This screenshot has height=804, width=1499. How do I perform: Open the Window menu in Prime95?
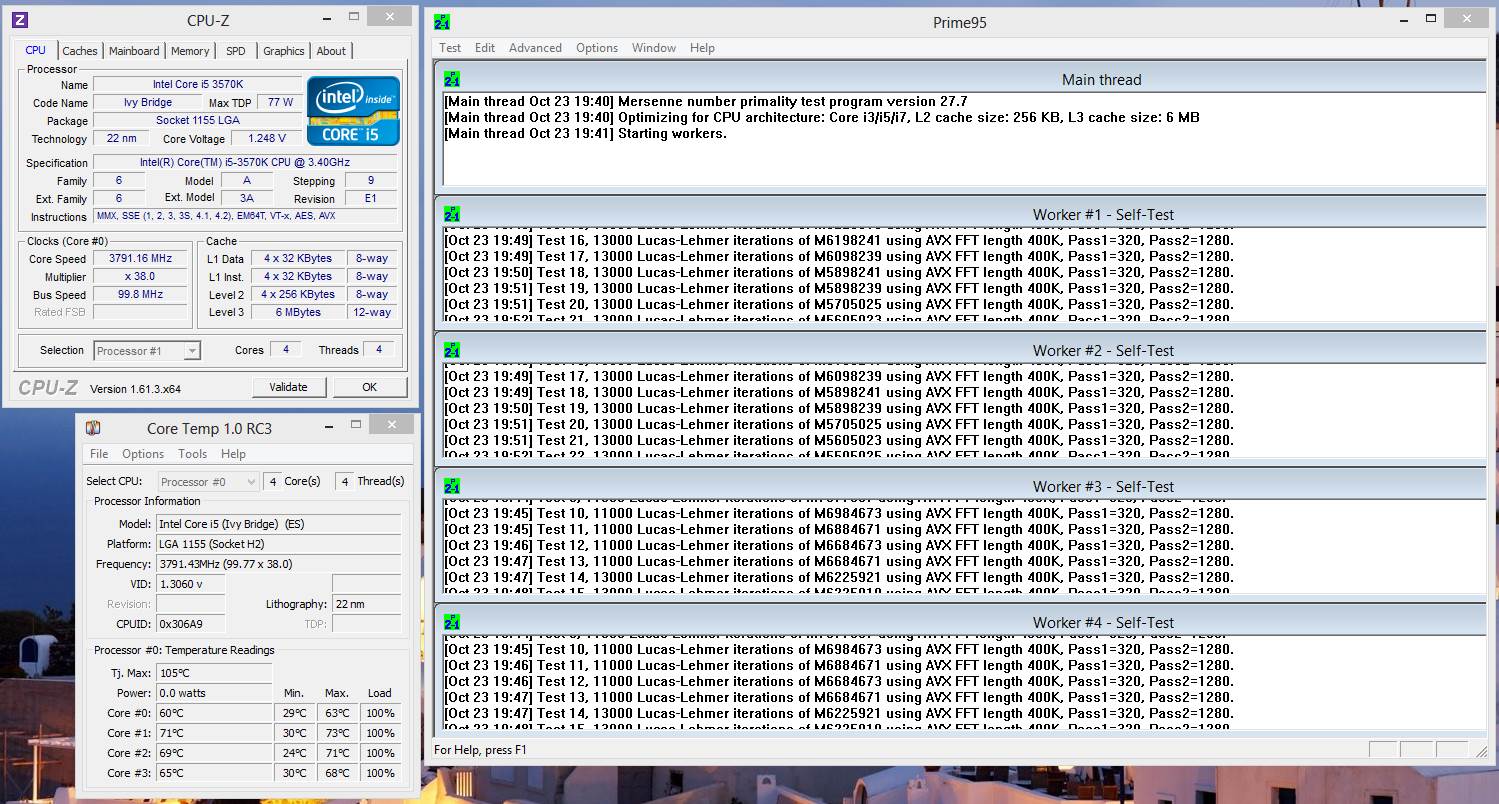(654, 48)
